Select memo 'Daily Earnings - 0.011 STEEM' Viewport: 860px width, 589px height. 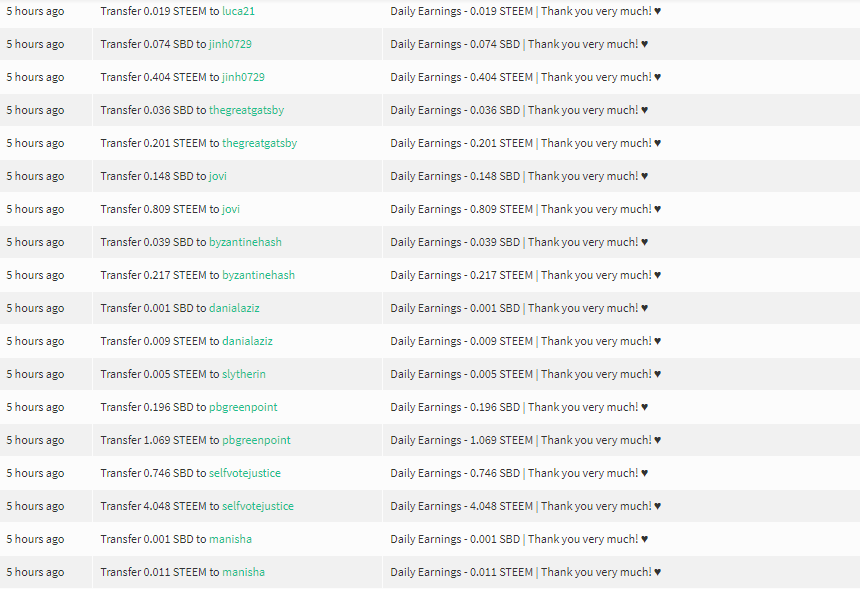tap(461, 571)
